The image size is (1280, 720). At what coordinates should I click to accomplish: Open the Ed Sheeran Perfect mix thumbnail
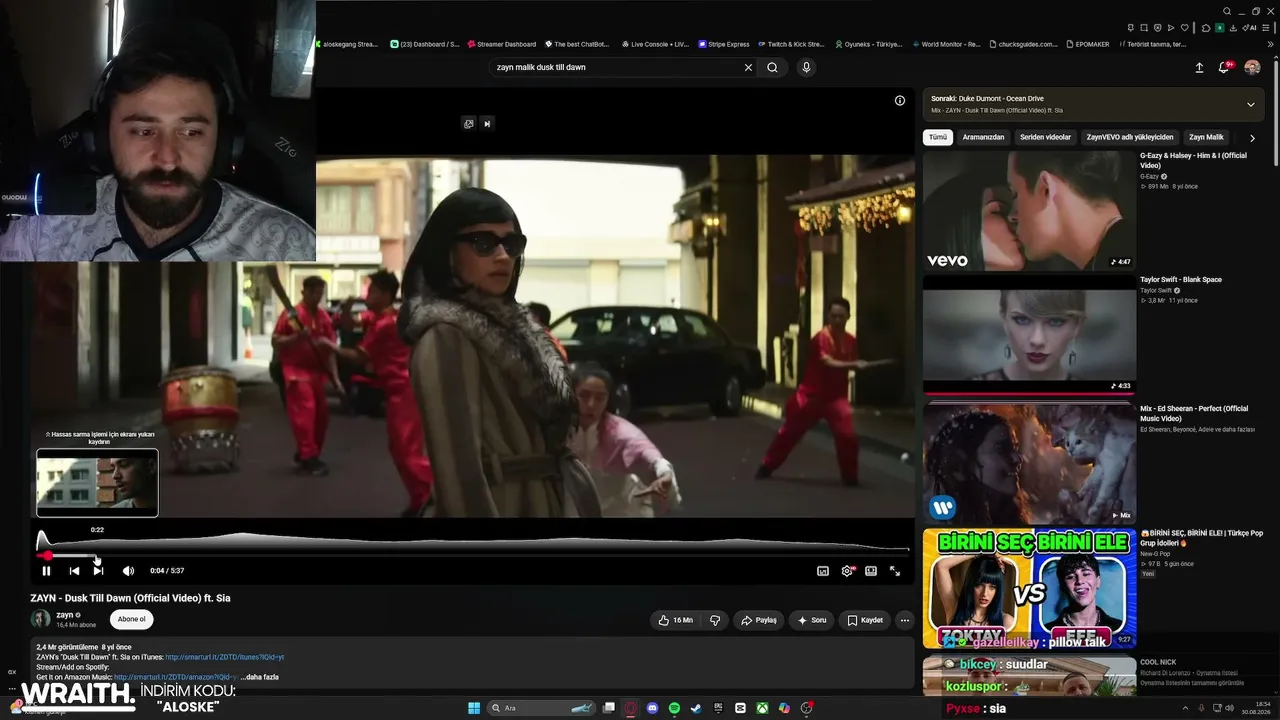[1029, 462]
